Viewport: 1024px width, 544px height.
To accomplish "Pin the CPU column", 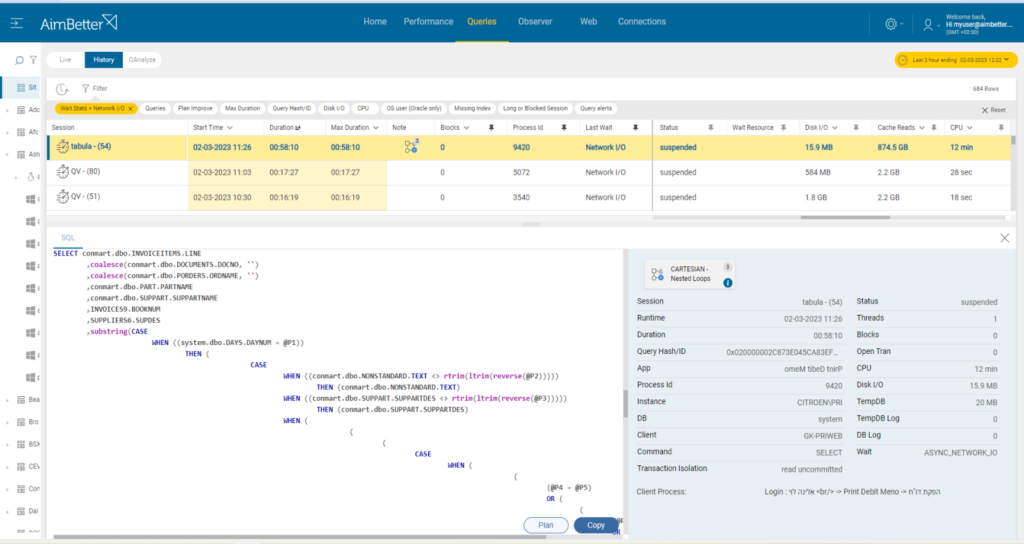I will coord(1001,128).
